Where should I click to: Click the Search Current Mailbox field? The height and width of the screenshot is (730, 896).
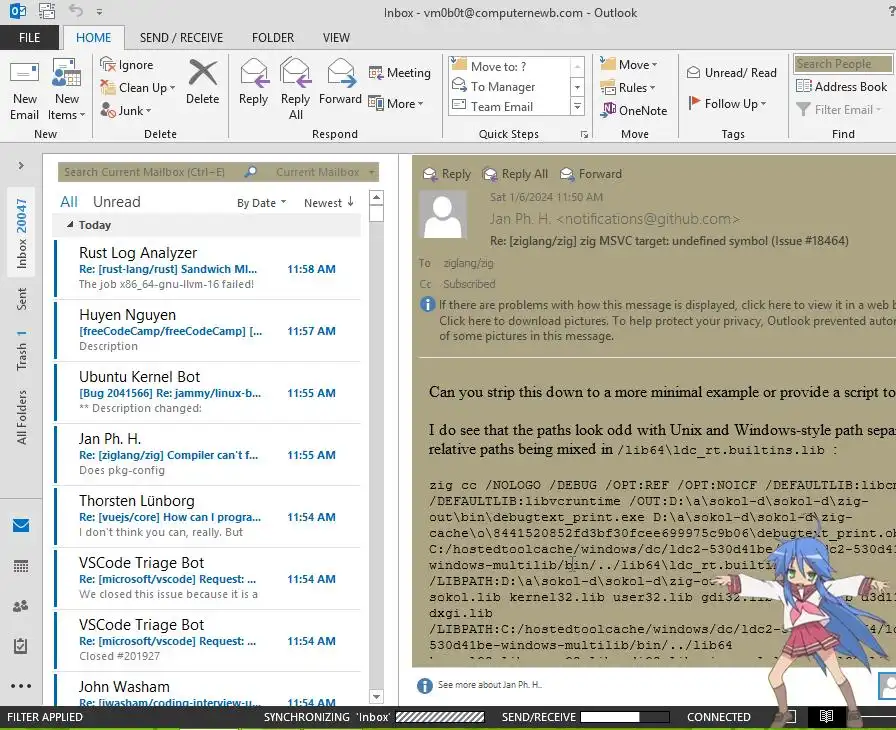click(x=150, y=172)
